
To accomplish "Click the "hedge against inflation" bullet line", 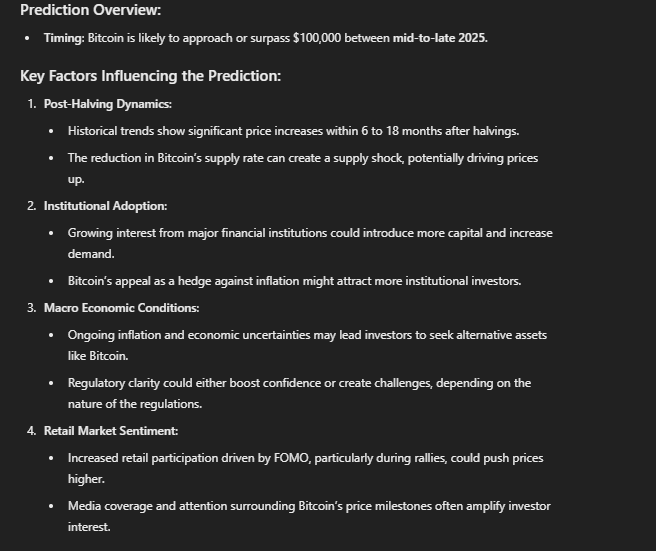I will (x=294, y=281).
